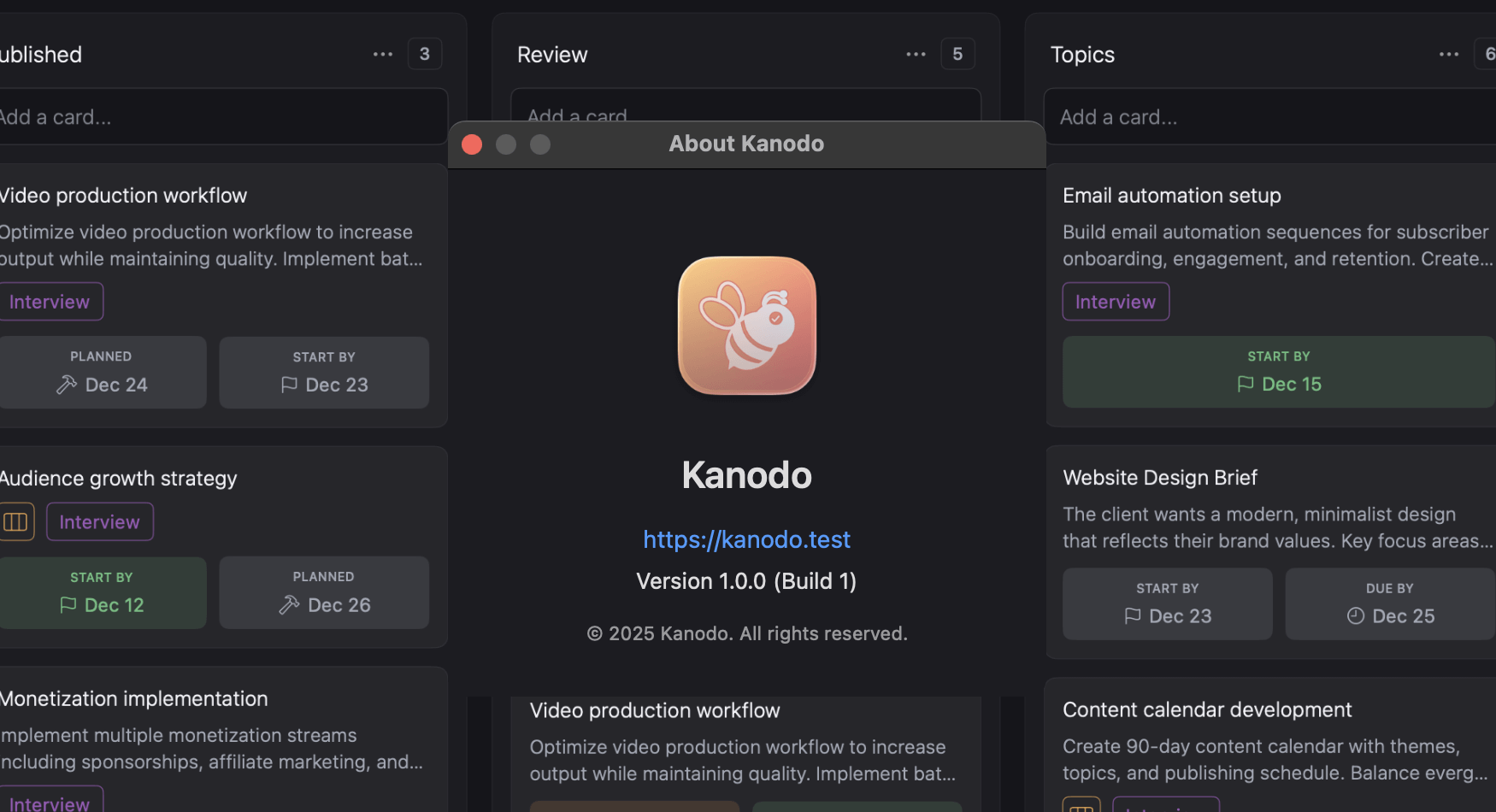
Task: Click the Kanodo bee app icon
Action: point(746,327)
